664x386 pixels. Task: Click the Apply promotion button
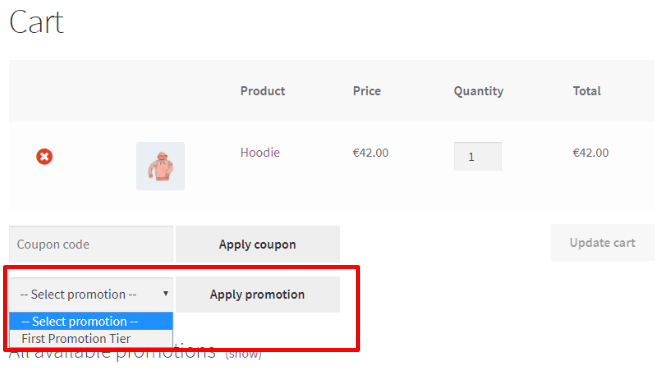pos(257,295)
